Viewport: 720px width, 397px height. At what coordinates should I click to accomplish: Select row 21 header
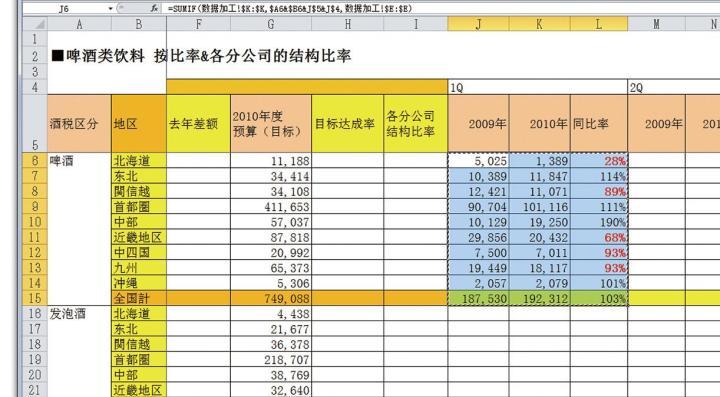tap(35, 390)
